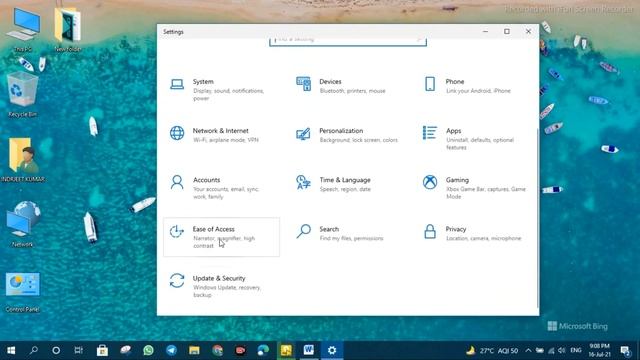640x360 pixels.
Task: Open the Privacy lock icon
Action: [430, 231]
